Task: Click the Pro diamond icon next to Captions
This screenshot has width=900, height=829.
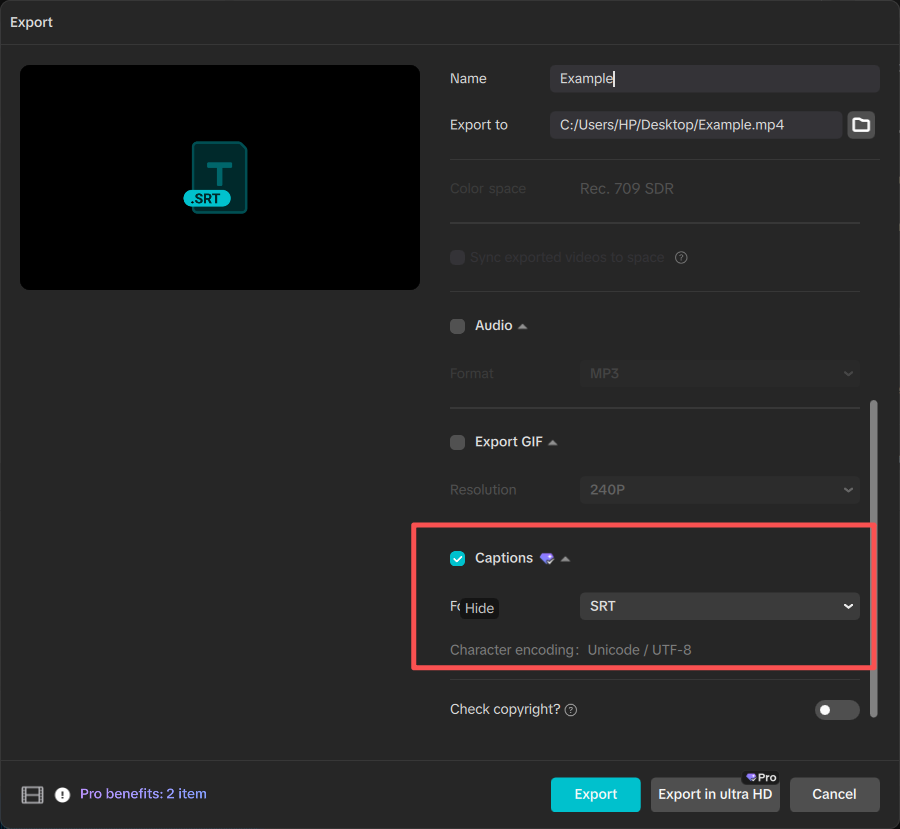Action: (547, 559)
